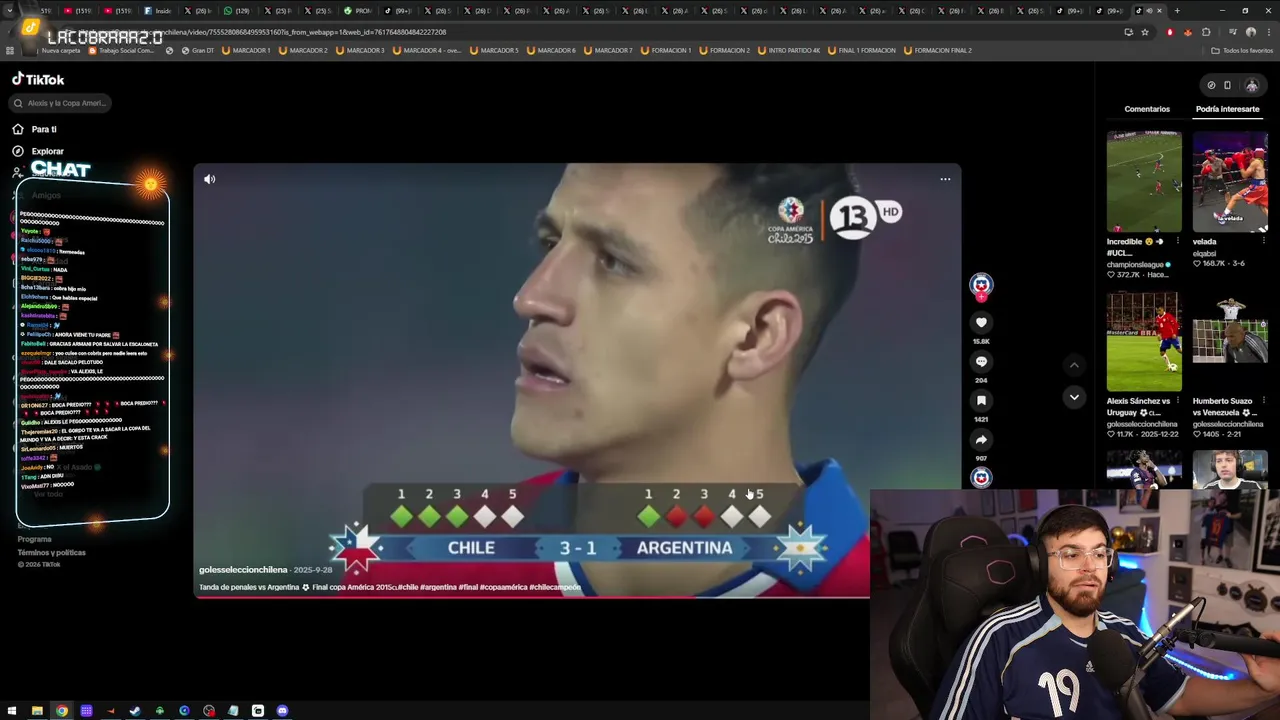Click the #copaamérica hashtag in the caption
Screen dimensions: 1280x720
tap(503, 588)
